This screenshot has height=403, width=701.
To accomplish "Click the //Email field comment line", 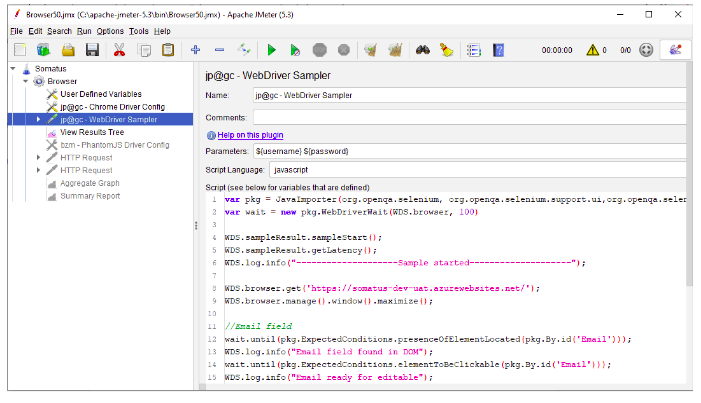I will 258,327.
